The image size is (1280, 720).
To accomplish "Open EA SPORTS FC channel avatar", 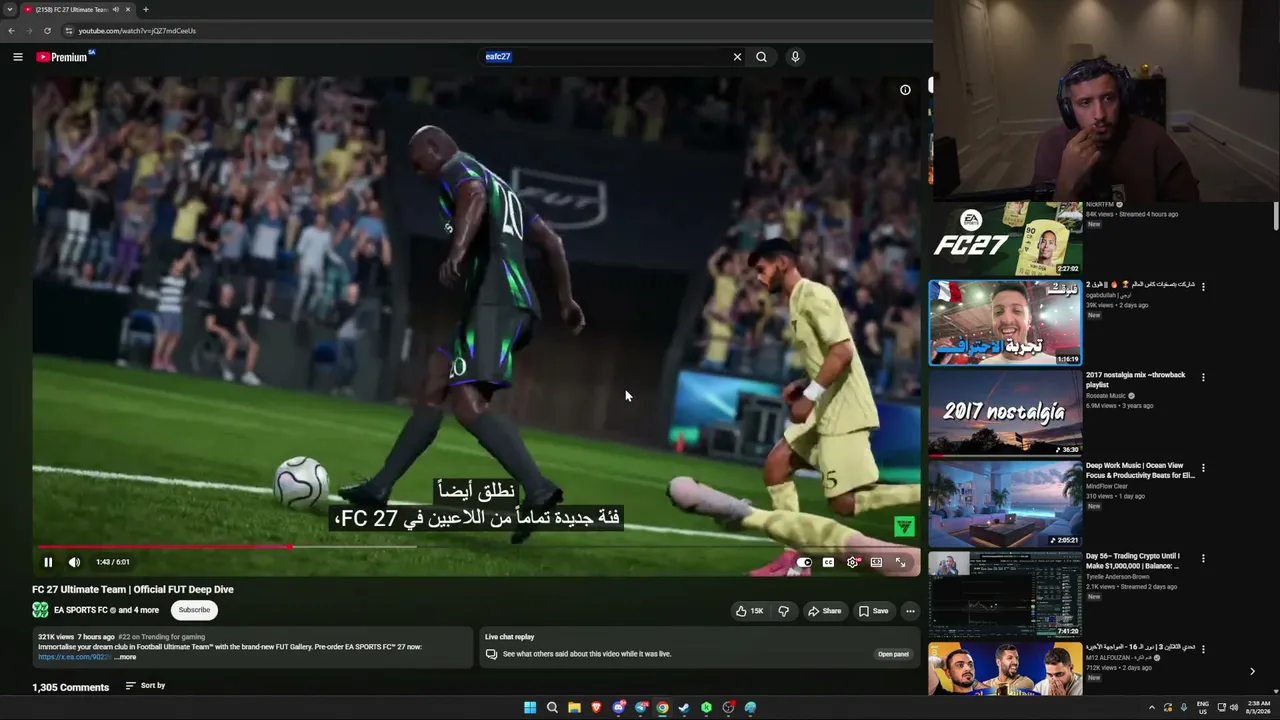I will [x=40, y=610].
